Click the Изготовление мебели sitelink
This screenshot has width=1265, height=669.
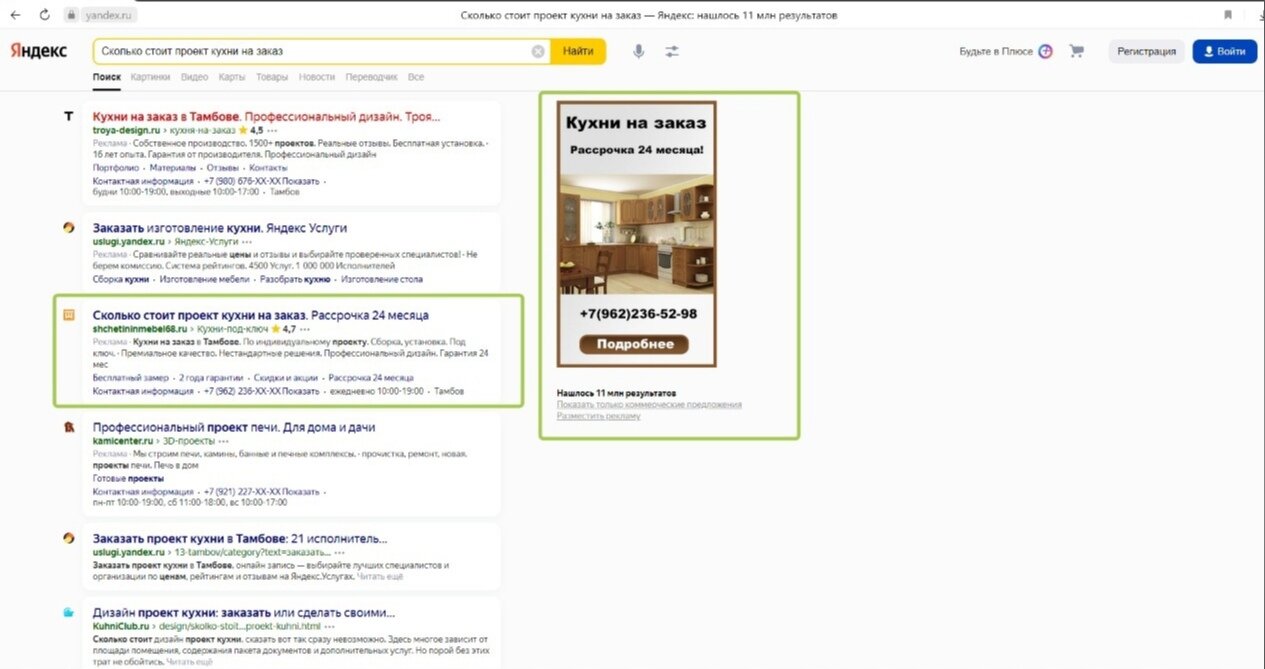204,279
